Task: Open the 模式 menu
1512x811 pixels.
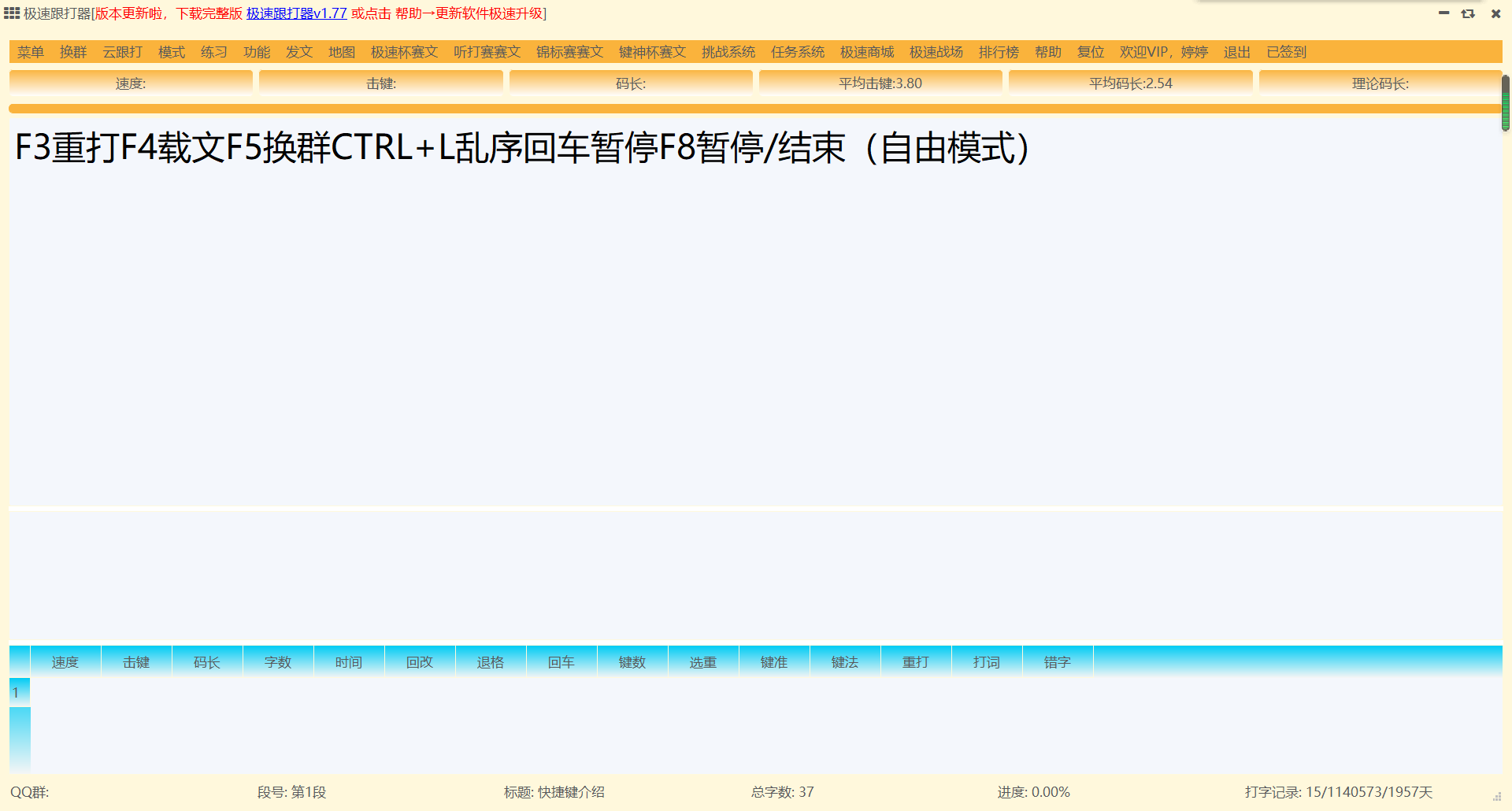Action: (x=172, y=52)
